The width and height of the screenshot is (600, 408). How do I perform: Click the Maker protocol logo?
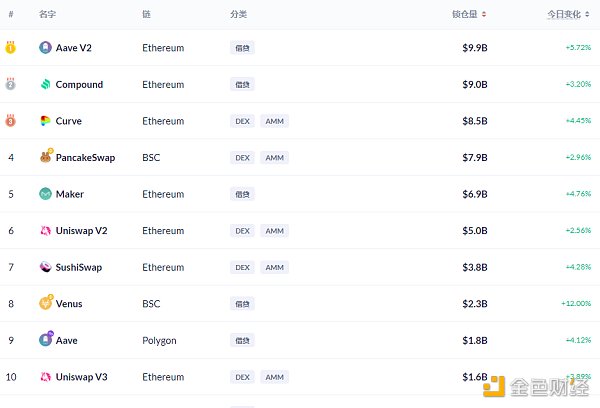(x=45, y=194)
